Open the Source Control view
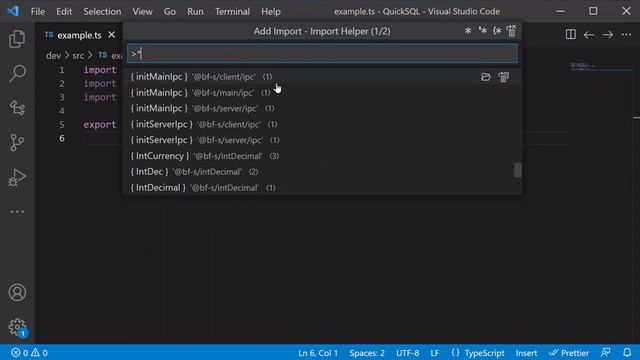The width and height of the screenshot is (640, 360). 17,142
